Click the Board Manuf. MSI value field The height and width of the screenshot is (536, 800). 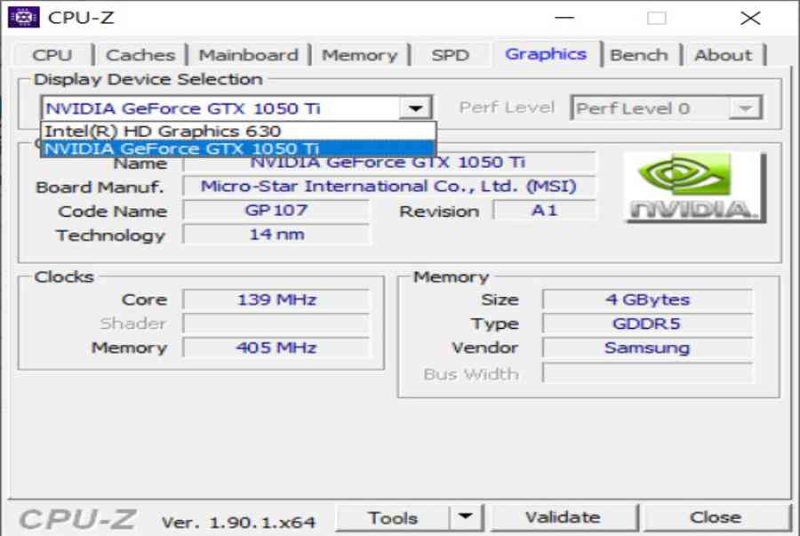[389, 186]
